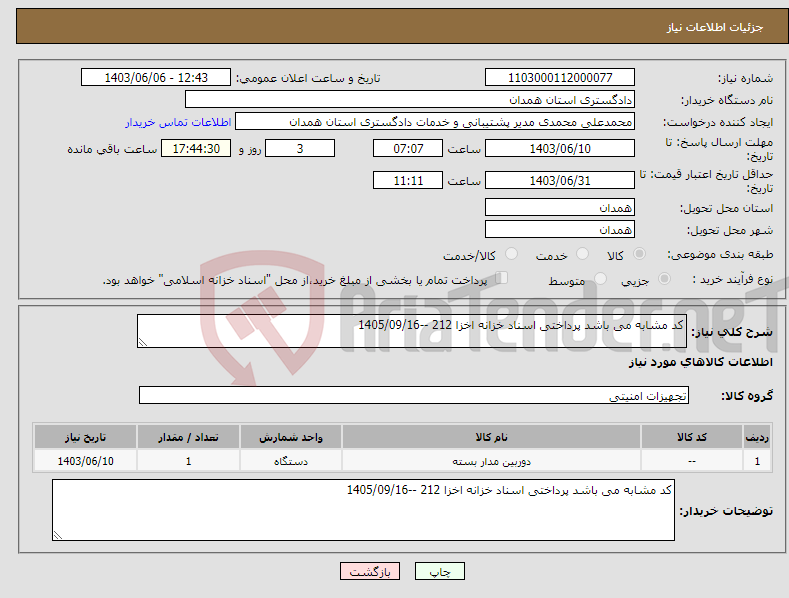Screen dimensions: 789x598
Task: Click the اطلاعات کالاهای مورد نیاز heading
Action: tap(700, 362)
